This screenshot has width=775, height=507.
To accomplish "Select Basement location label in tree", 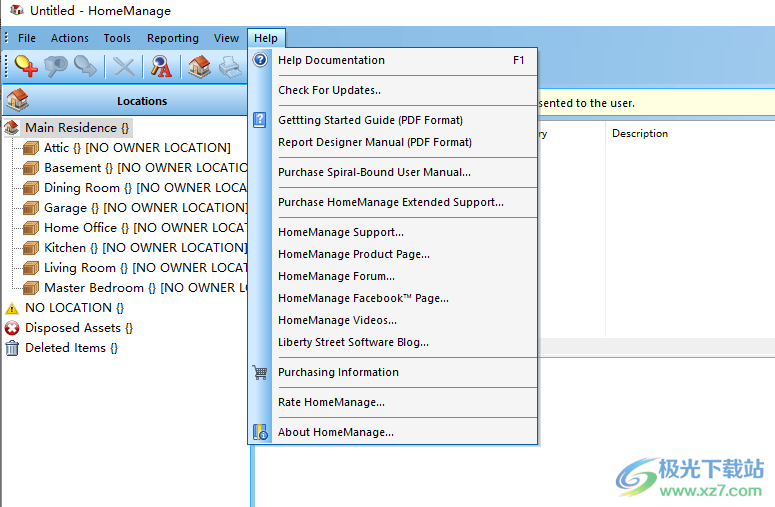I will tap(145, 168).
